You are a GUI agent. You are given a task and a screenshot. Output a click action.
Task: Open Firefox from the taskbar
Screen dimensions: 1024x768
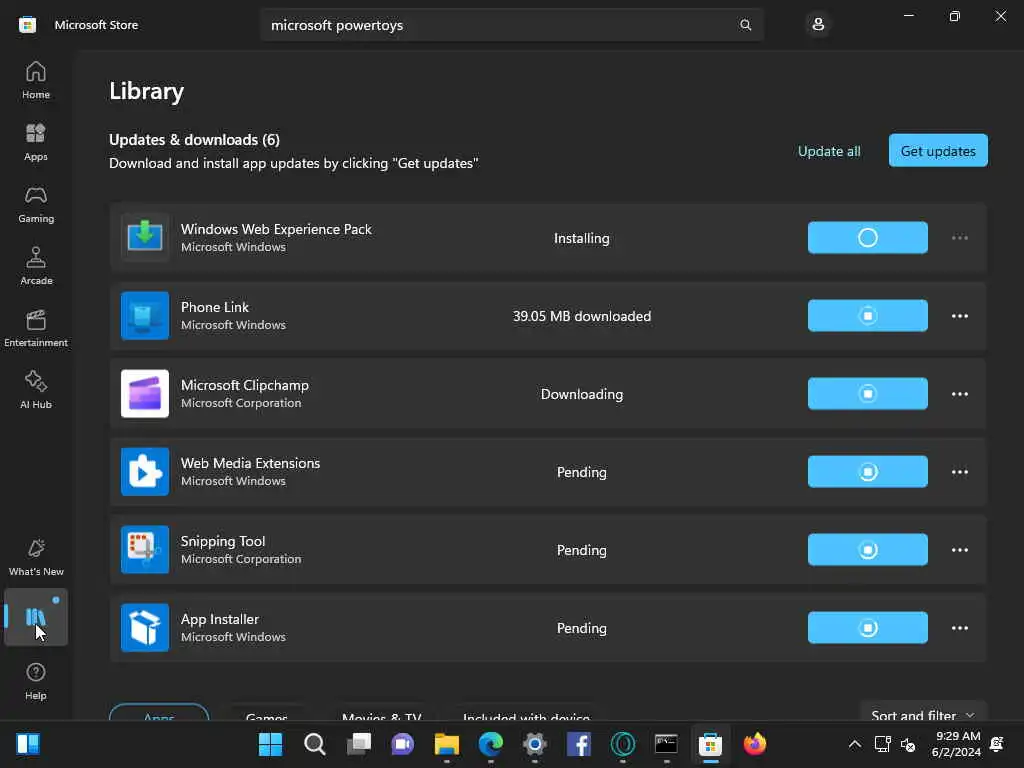(754, 744)
